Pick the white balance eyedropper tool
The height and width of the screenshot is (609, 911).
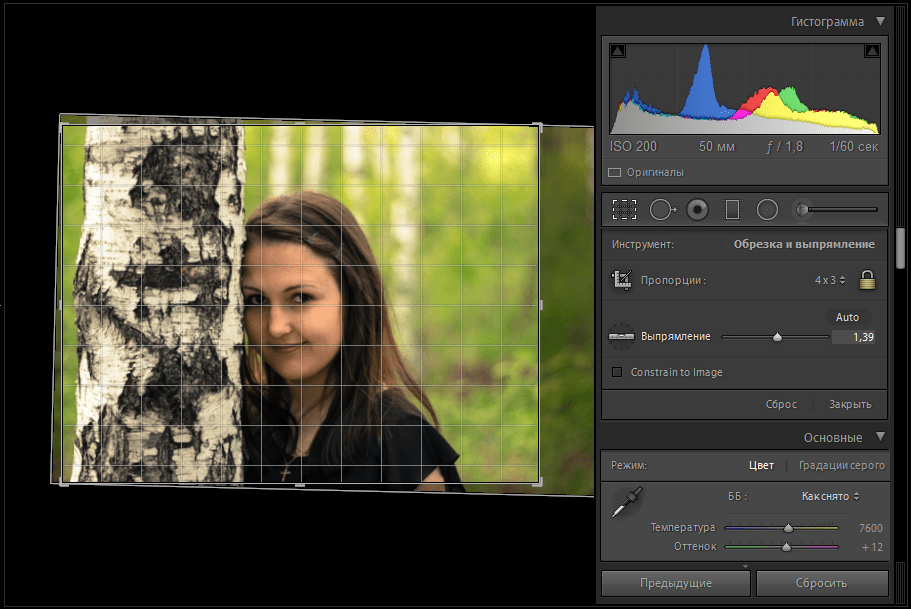(x=627, y=501)
